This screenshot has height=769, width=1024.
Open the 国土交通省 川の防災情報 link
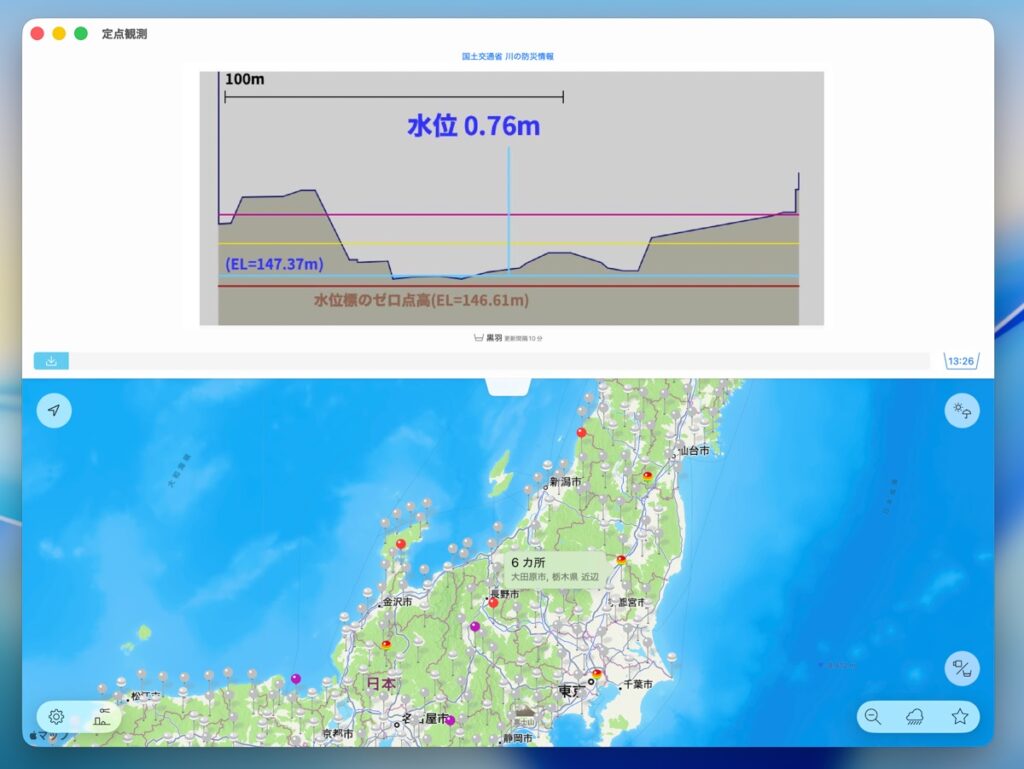(508, 57)
